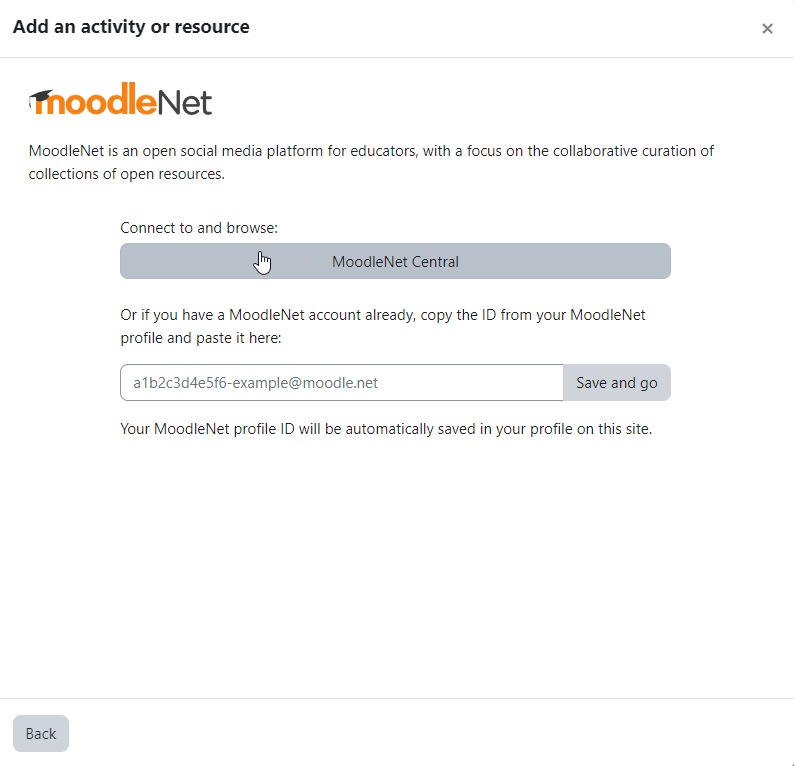Viewport: 794px width, 766px height.
Task: Go Back to the activity chooser
Action: (41, 734)
